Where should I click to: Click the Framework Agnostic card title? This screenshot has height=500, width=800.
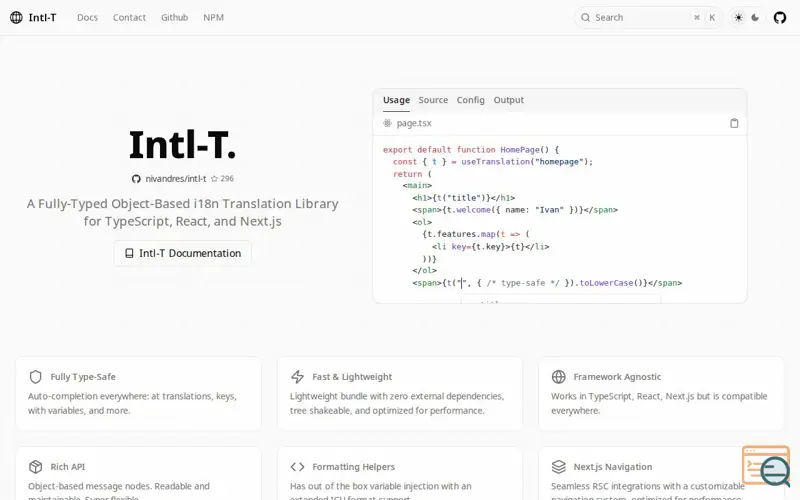(x=617, y=377)
